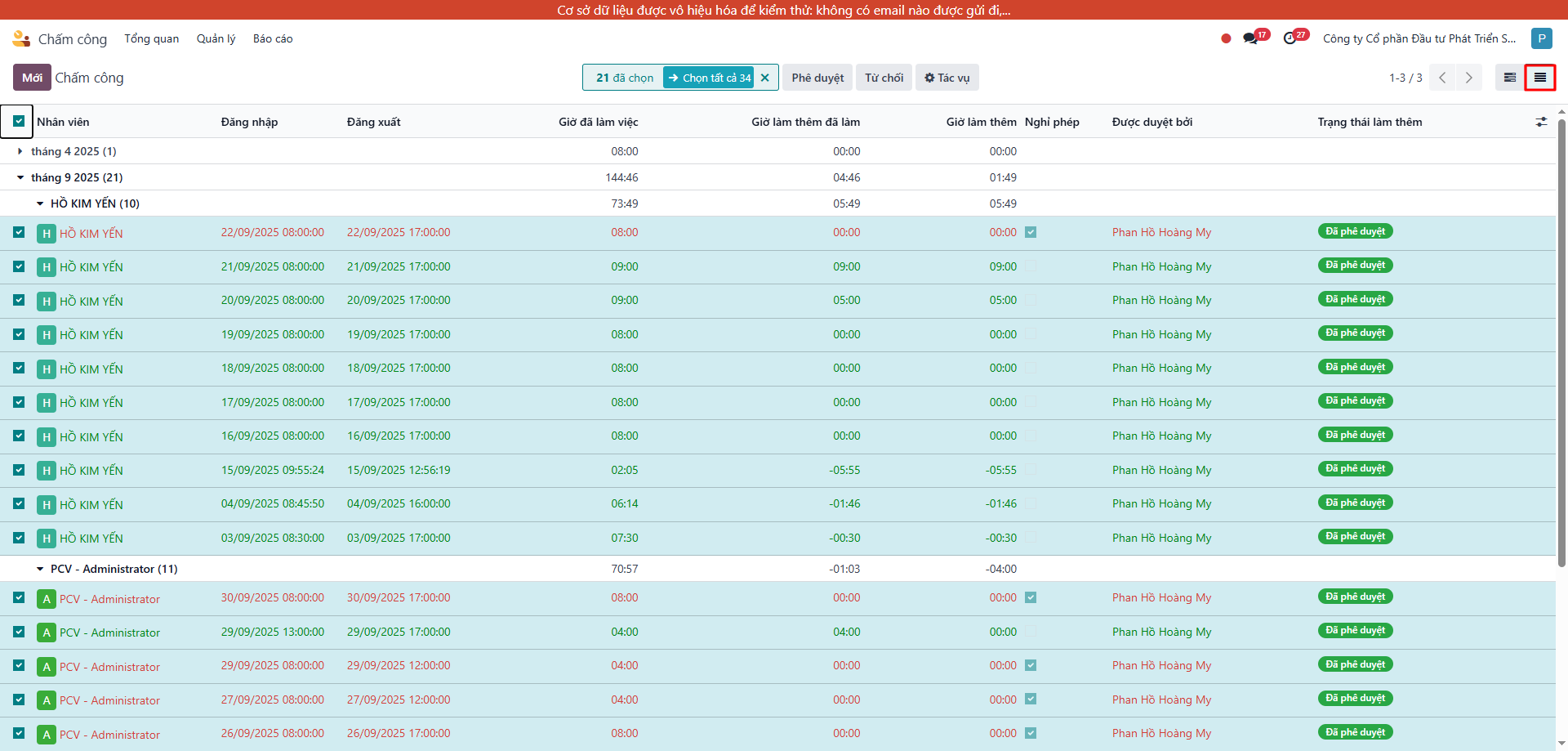Click the gear Tác vụ actions button

947,78
